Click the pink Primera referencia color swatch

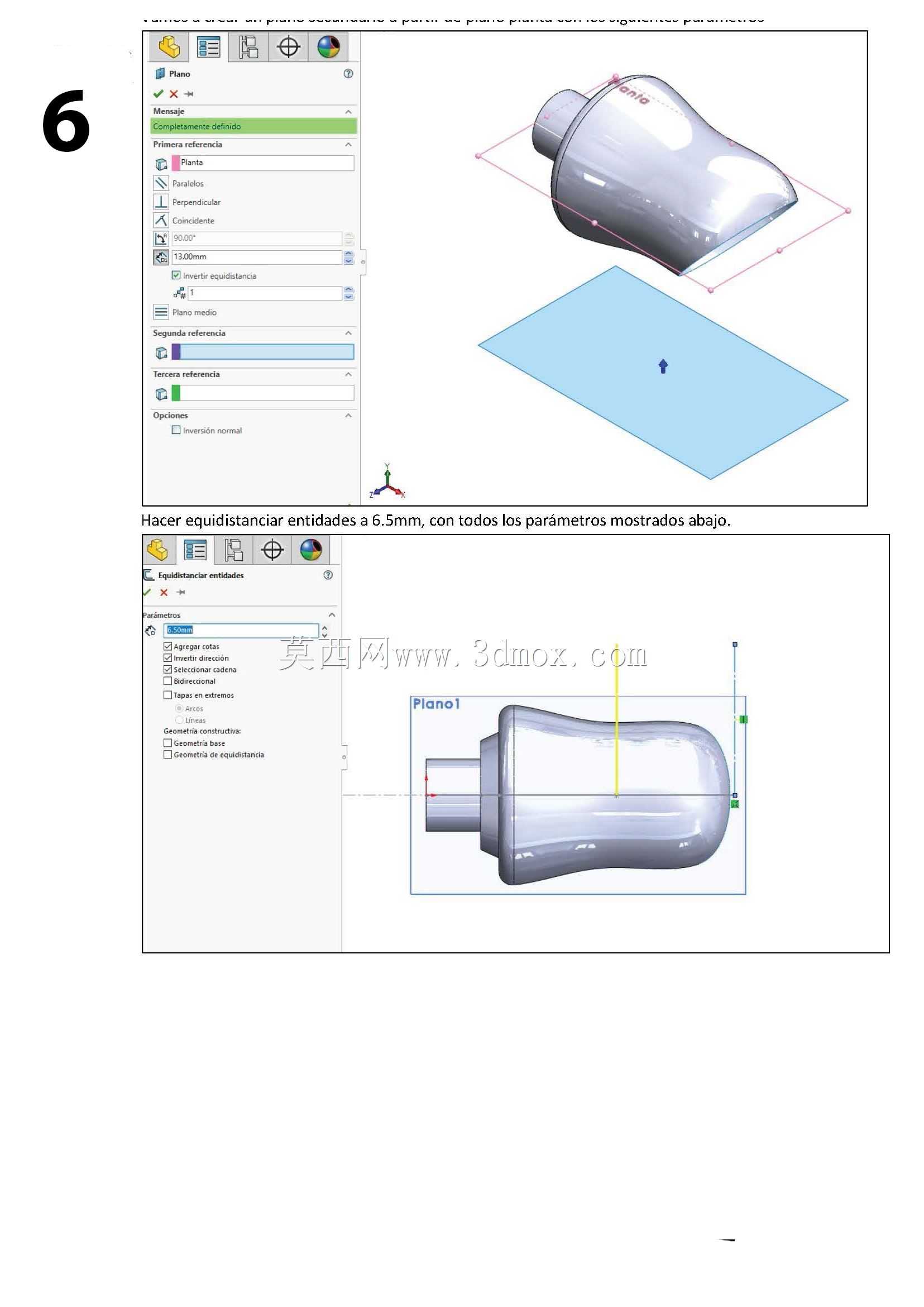pos(176,163)
